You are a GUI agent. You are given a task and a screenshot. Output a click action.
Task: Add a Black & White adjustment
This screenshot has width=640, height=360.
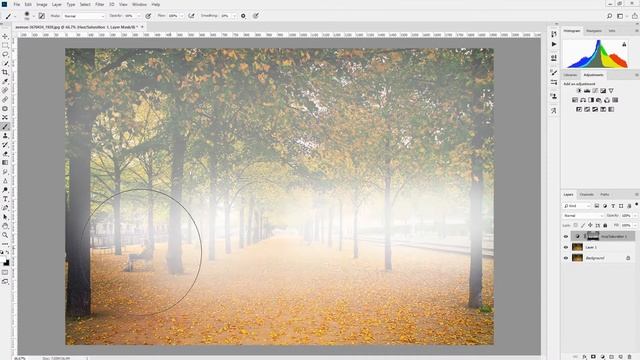(x=591, y=100)
